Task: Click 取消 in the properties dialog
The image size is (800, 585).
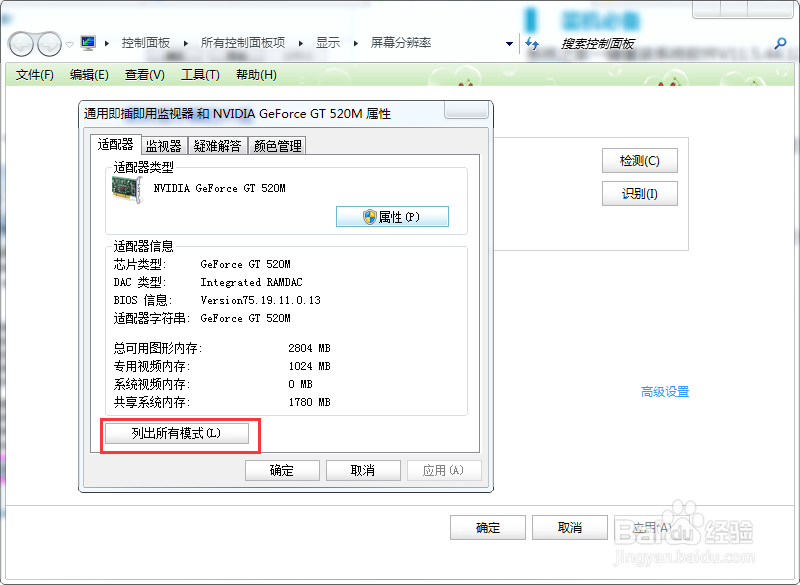Action: [x=363, y=470]
